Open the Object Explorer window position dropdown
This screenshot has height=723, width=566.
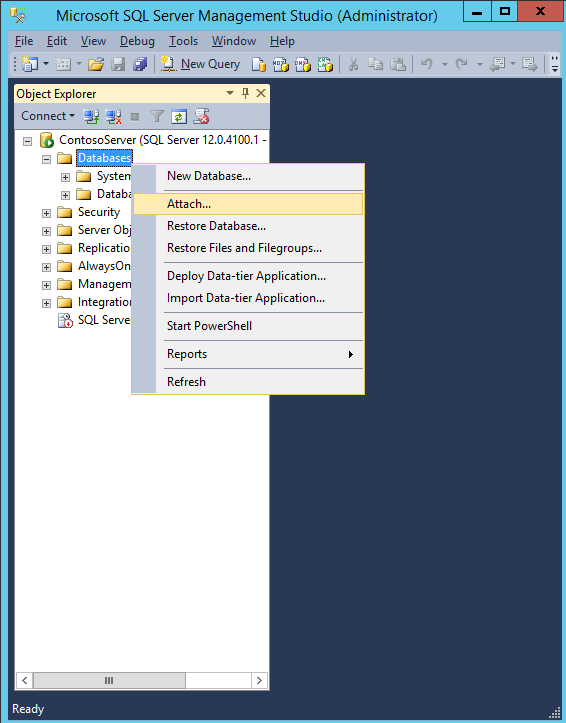[x=230, y=94]
